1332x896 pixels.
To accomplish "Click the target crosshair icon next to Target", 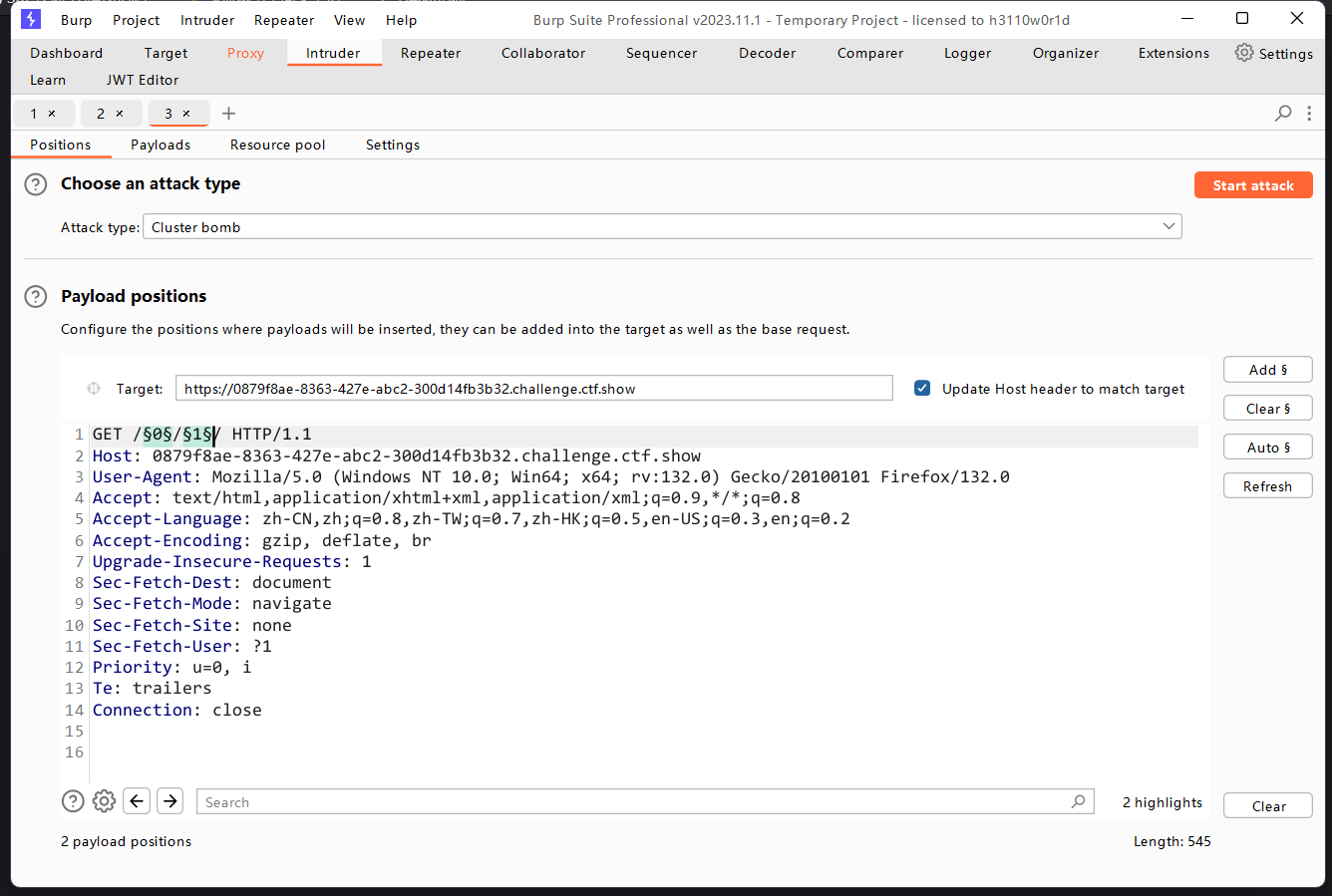I will [x=94, y=389].
